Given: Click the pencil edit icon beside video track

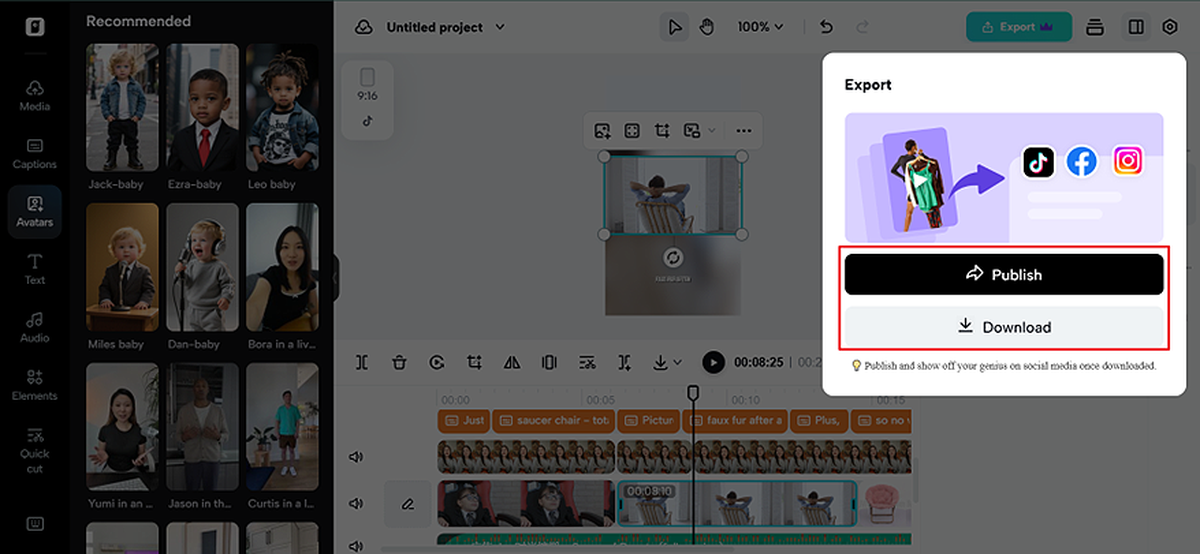Looking at the screenshot, I should tap(407, 503).
